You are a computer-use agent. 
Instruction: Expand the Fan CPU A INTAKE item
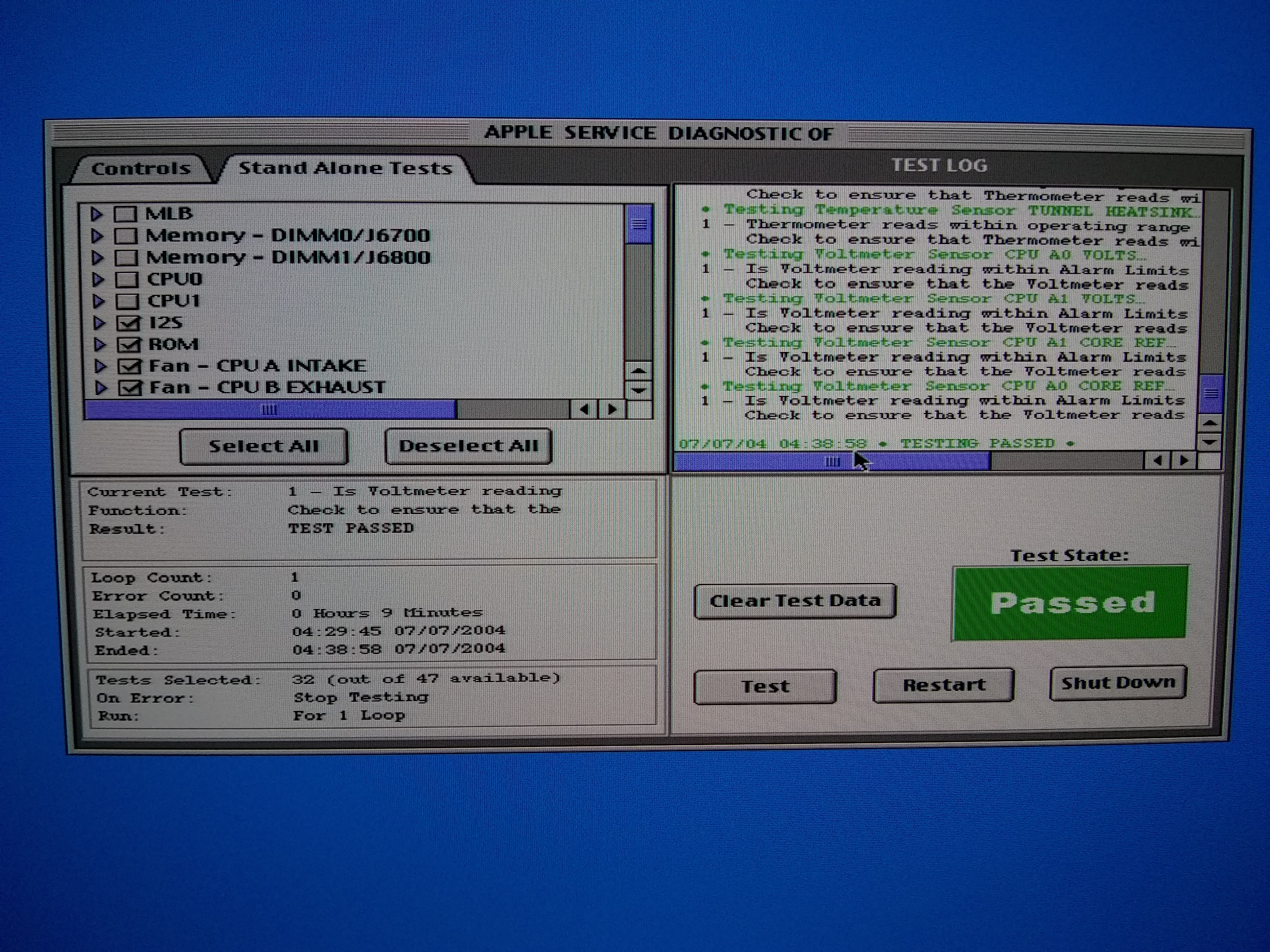(100, 366)
